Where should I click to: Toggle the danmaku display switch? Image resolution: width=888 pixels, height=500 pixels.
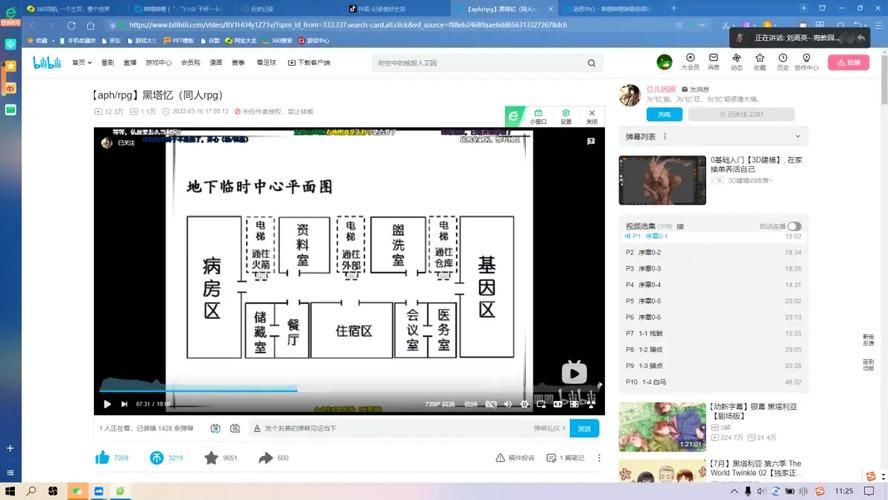pos(215,429)
